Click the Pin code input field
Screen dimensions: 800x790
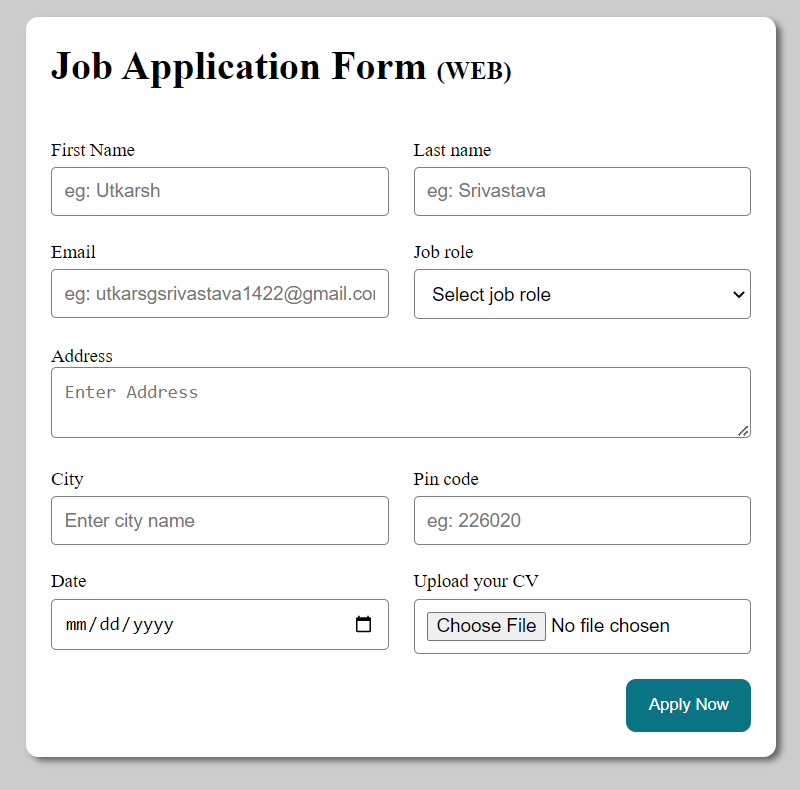(x=582, y=521)
